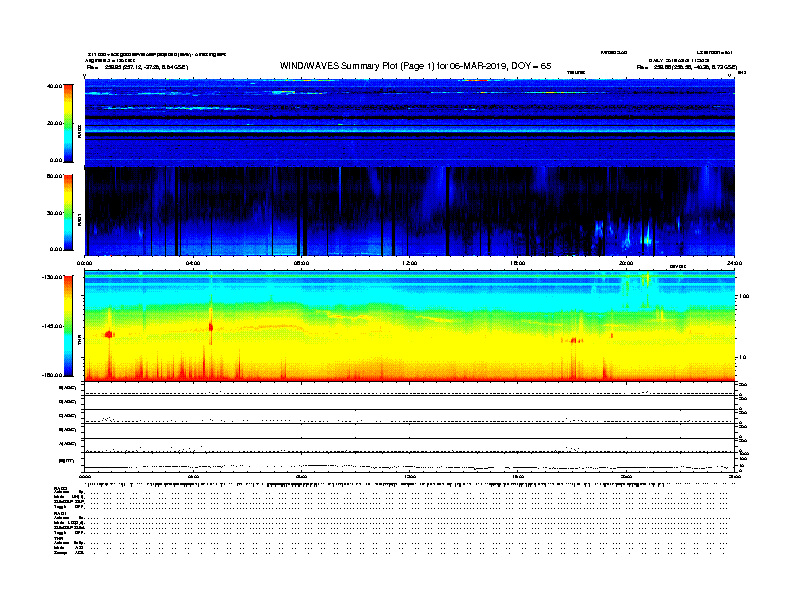Viewport: 792px width, 612px height.
Task: Click the bright emission near 21:00 in RAD1
Action: [x=648, y=235]
